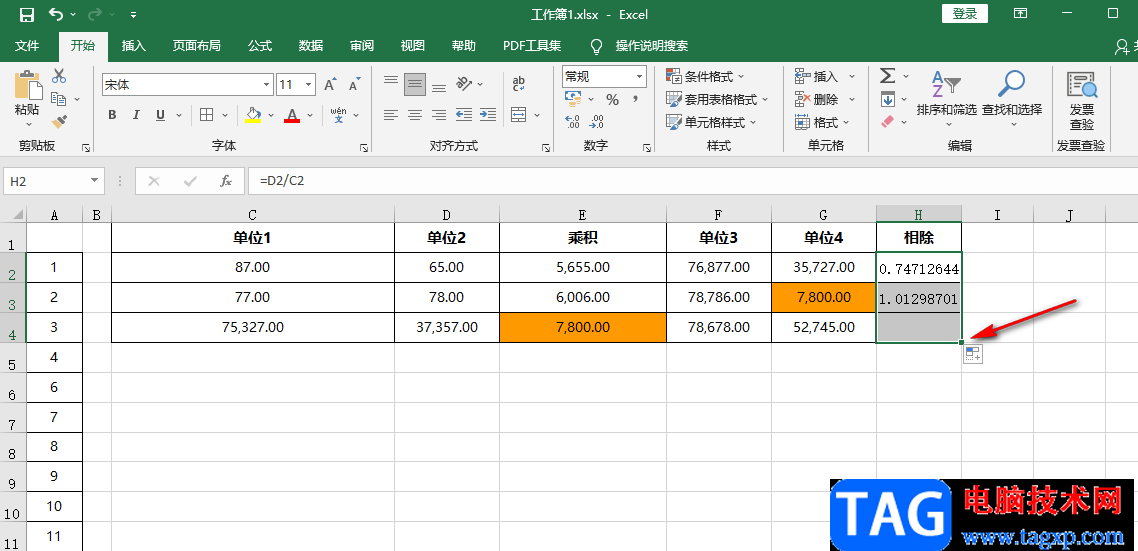Open 格式 format cells menu
The height and width of the screenshot is (551, 1138).
[823, 123]
